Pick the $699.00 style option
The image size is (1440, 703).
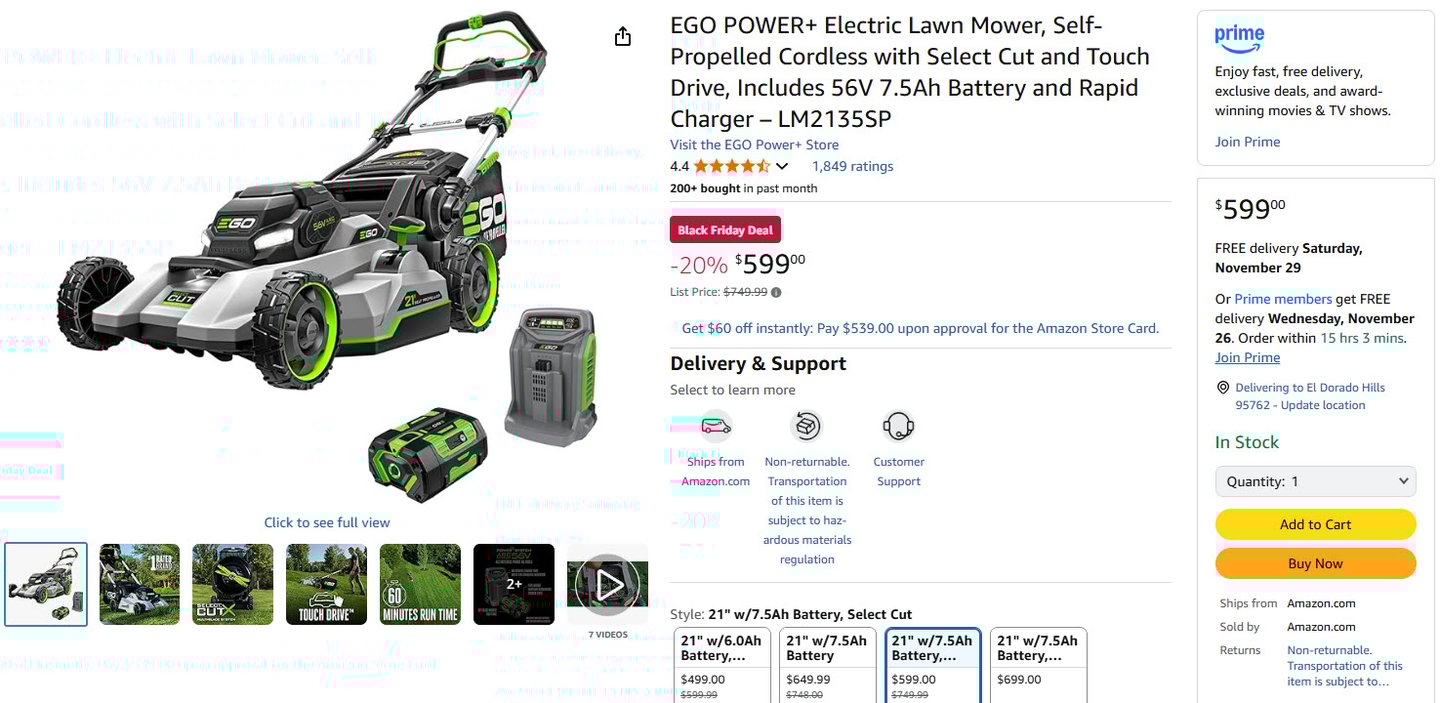point(1038,665)
